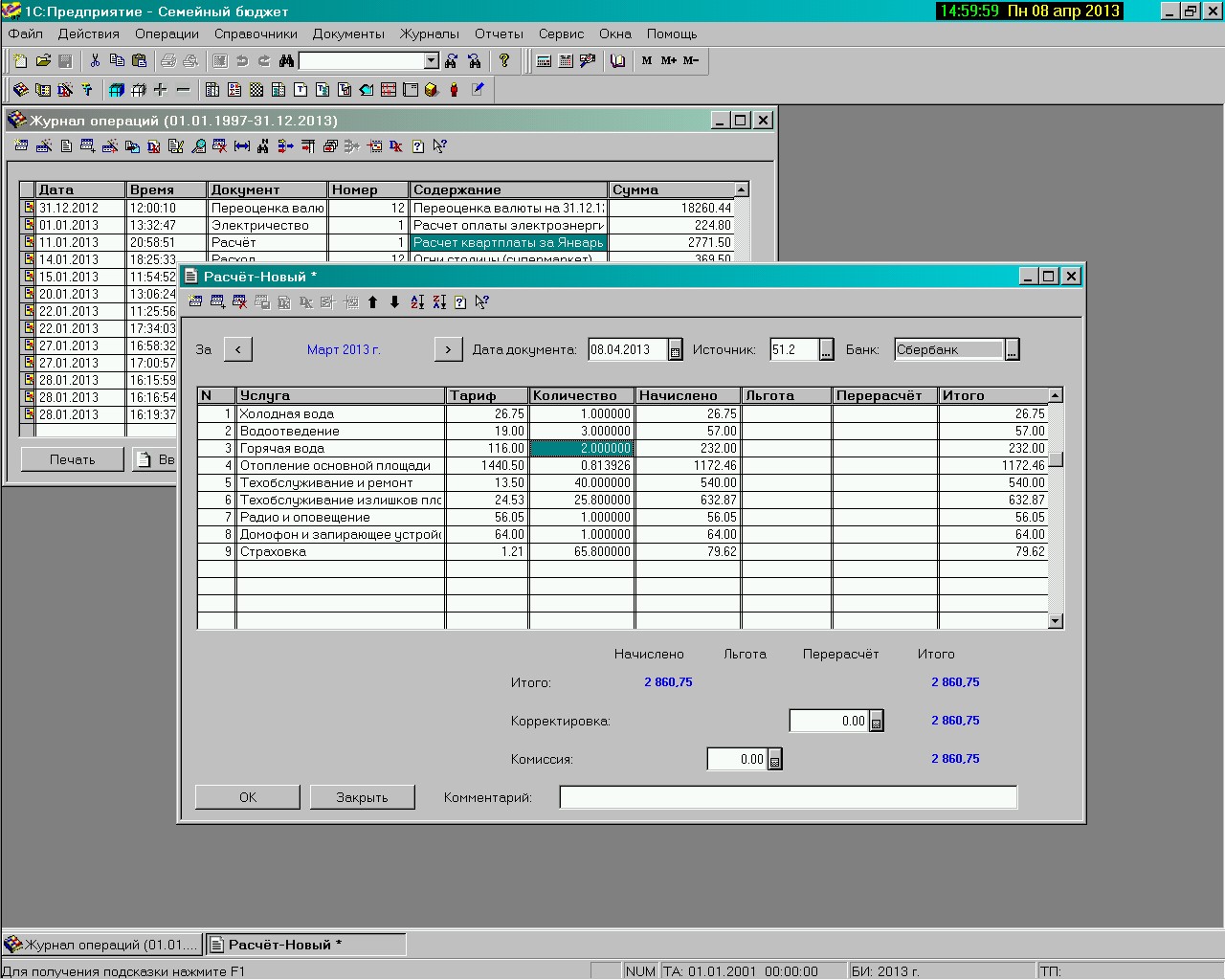Click the OK button
This screenshot has height=980, width=1225.
tap(248, 797)
